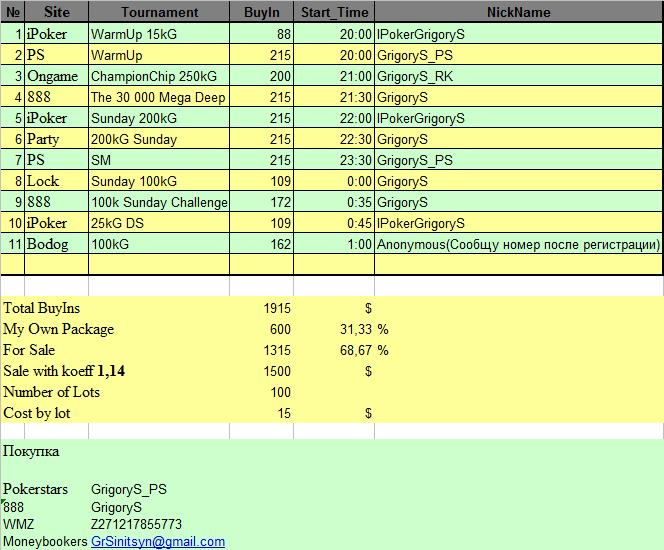Select the Party site cell

click(56, 139)
